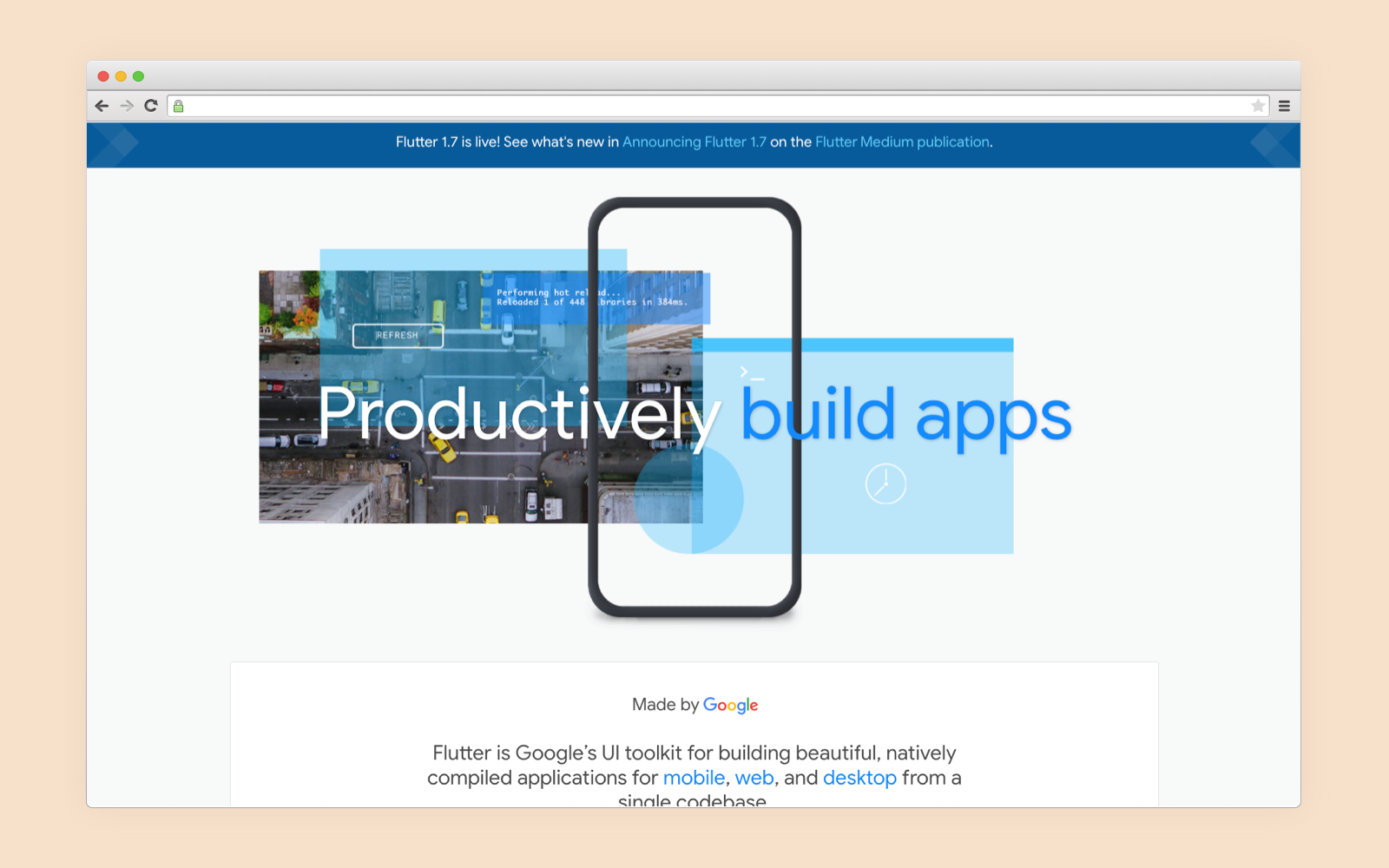Click the 'Performing hot reload' console text
This screenshot has width=1389, height=868.
tap(559, 293)
